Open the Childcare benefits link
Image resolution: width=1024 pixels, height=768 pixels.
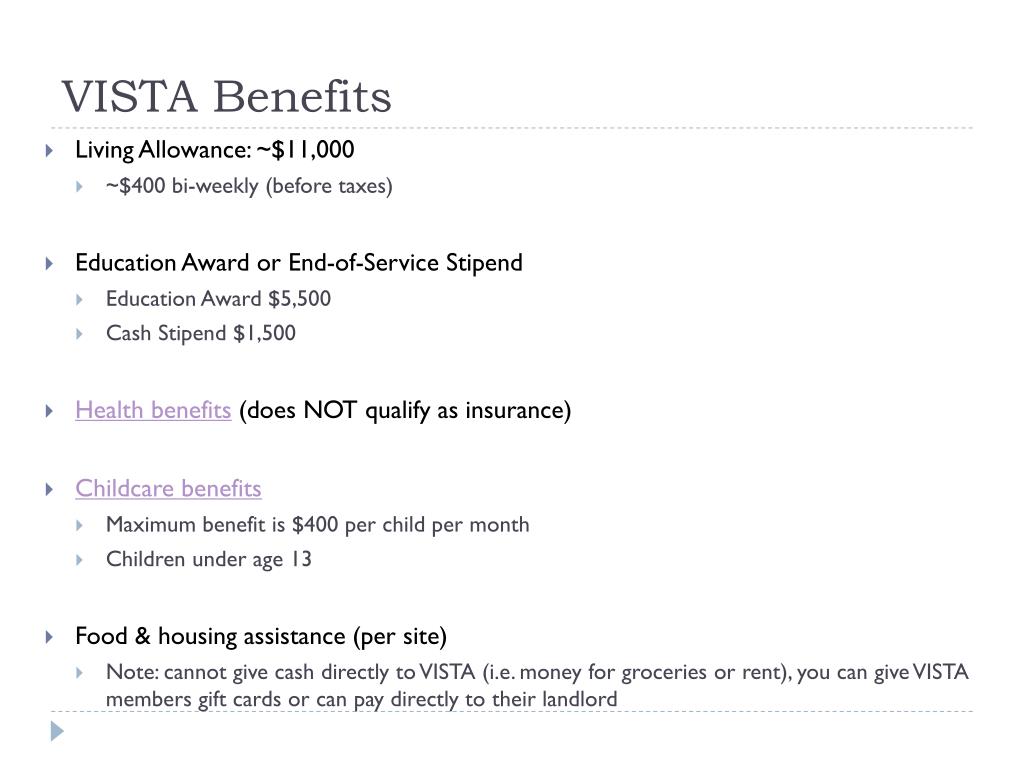point(168,488)
